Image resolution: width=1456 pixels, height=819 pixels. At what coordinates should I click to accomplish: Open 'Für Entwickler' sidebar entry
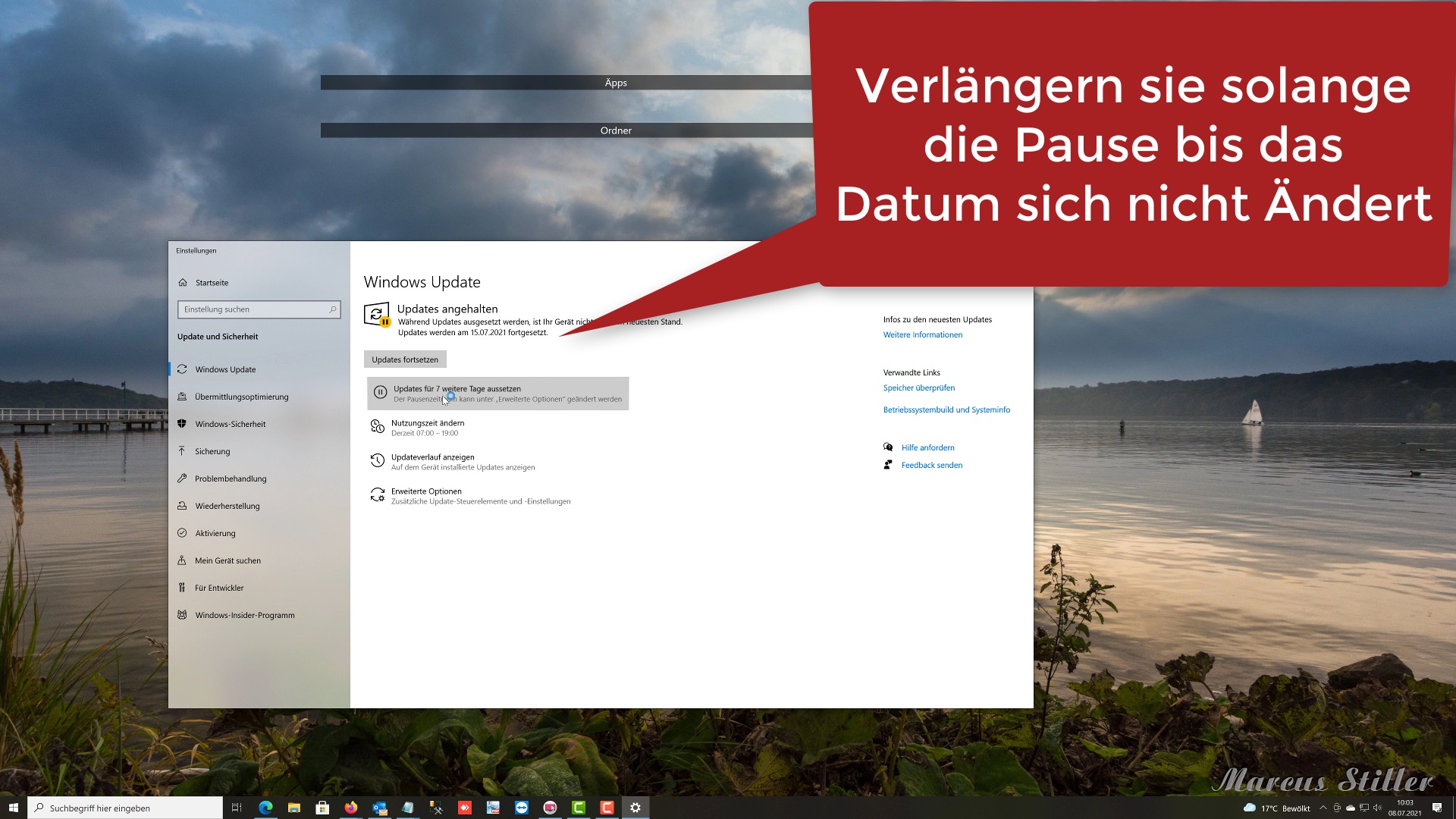point(218,588)
